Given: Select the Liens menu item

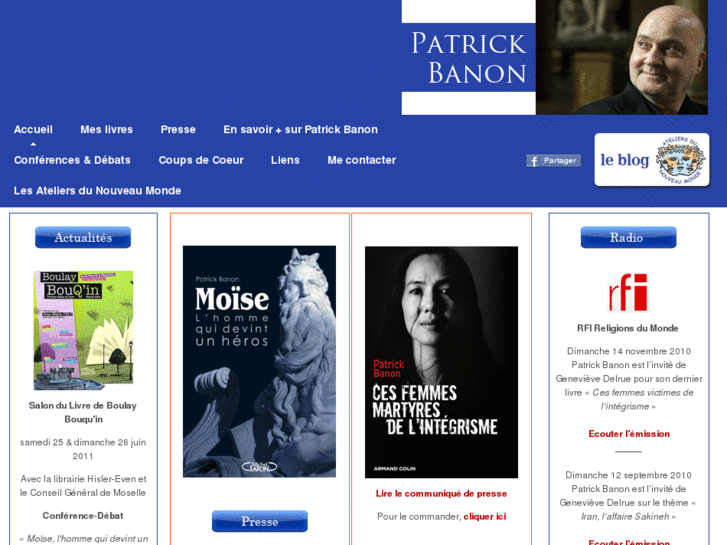Looking at the screenshot, I should [285, 160].
